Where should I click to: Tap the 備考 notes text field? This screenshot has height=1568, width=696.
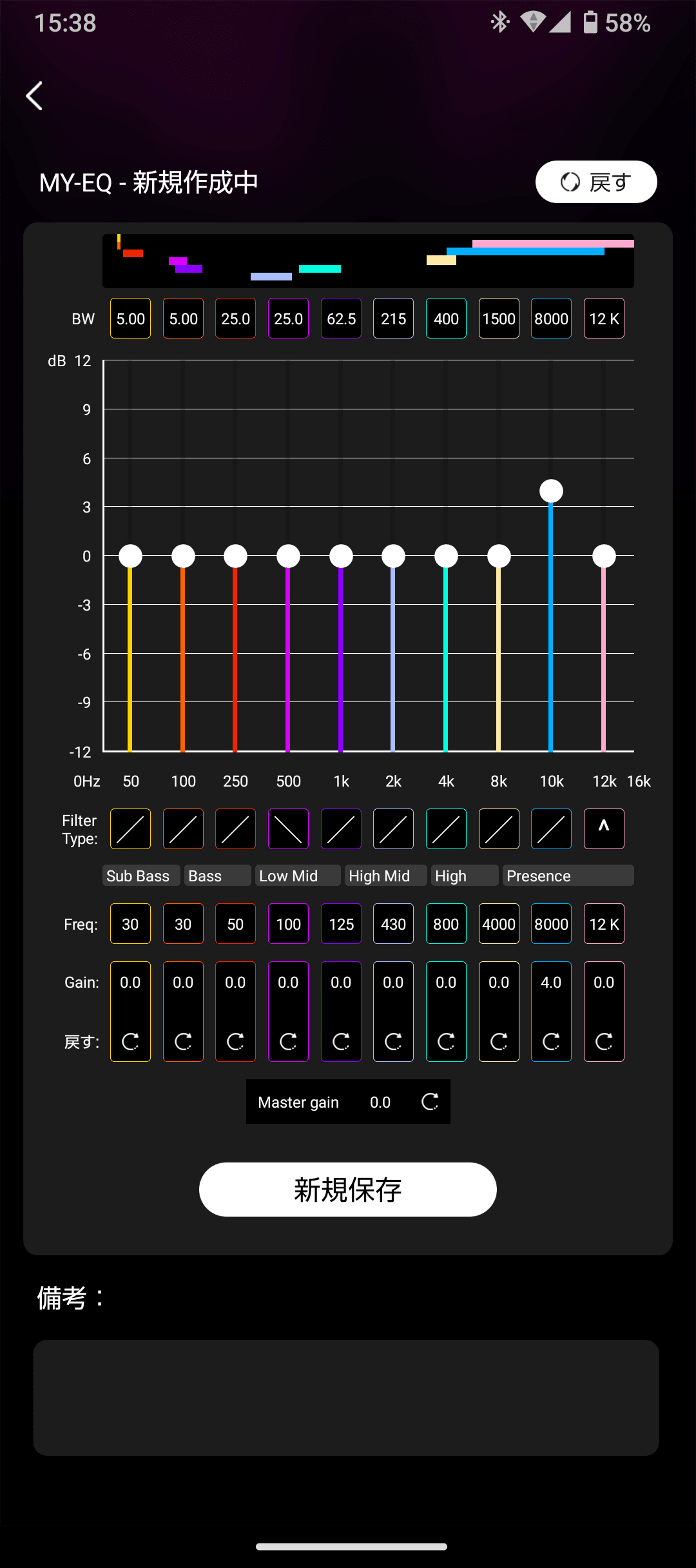point(346,1397)
